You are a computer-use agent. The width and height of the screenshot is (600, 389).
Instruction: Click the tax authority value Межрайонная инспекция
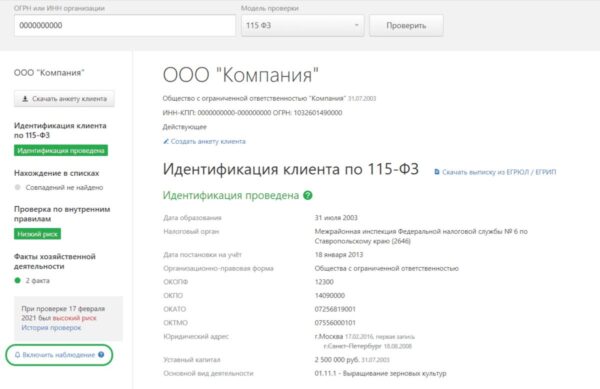(x=421, y=236)
